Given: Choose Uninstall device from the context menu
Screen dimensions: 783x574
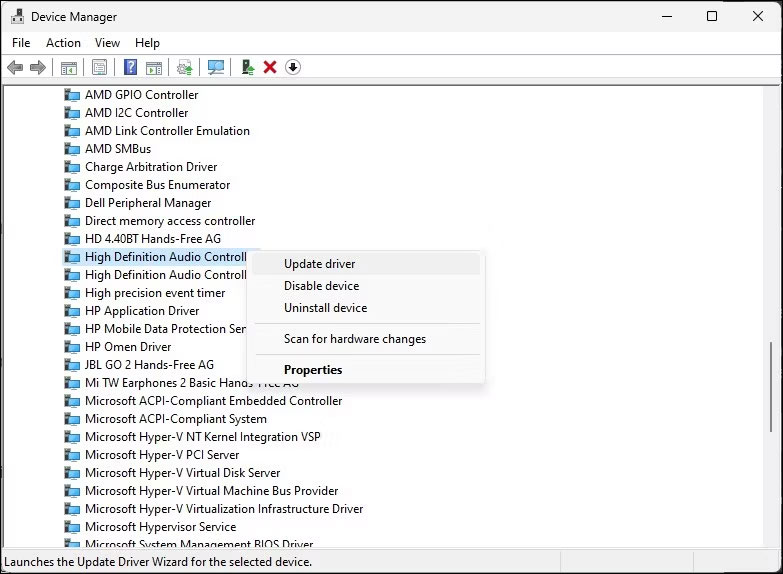Looking at the screenshot, I should coord(325,308).
